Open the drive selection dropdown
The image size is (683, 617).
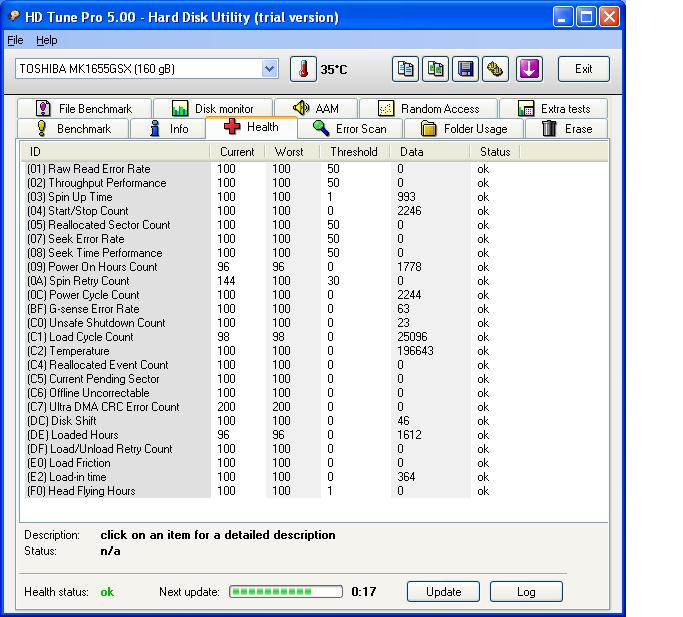[270, 69]
